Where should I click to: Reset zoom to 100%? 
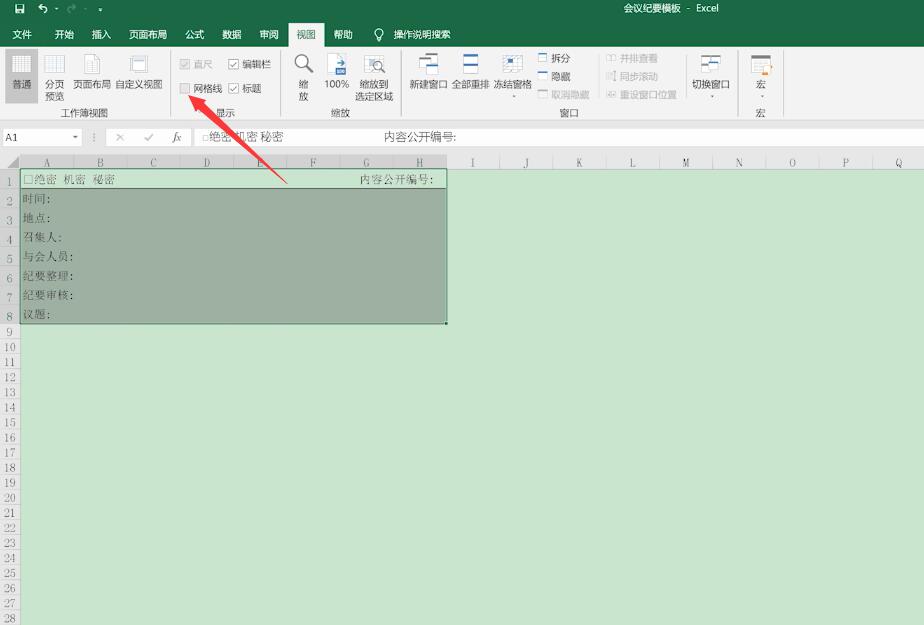(336, 72)
